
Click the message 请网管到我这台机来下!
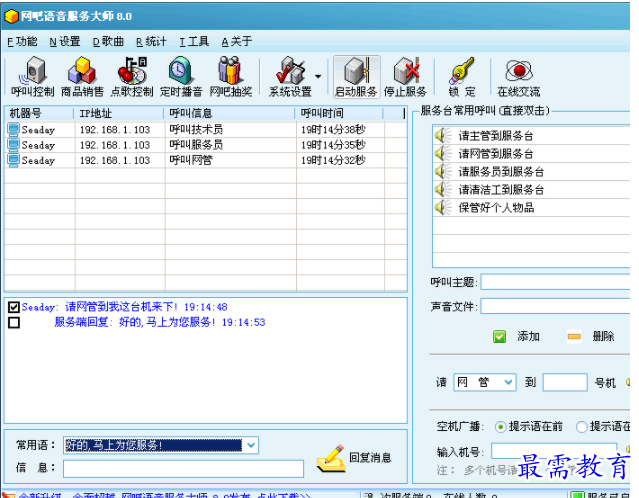[121, 307]
